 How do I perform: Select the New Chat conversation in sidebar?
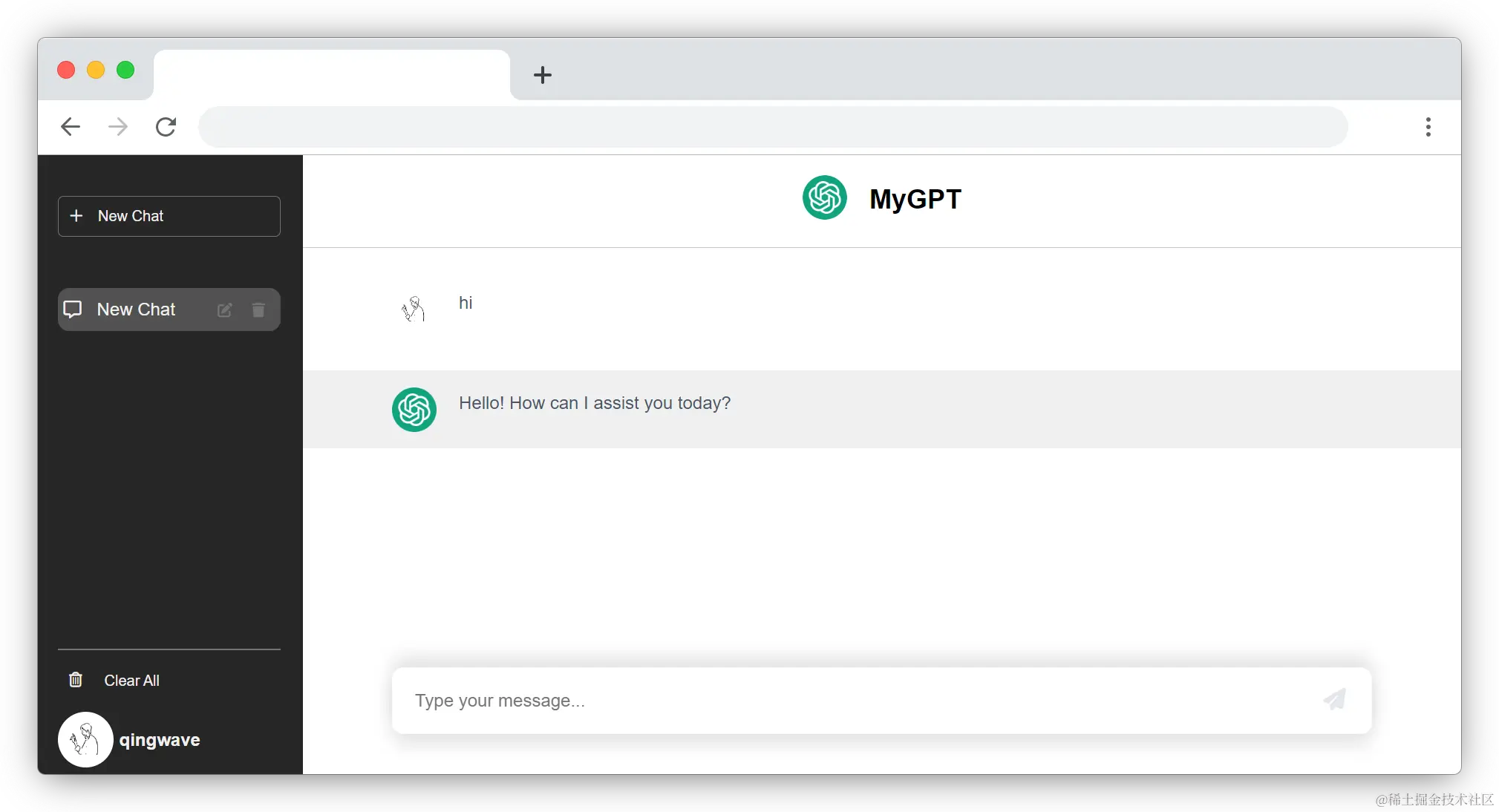(x=136, y=310)
